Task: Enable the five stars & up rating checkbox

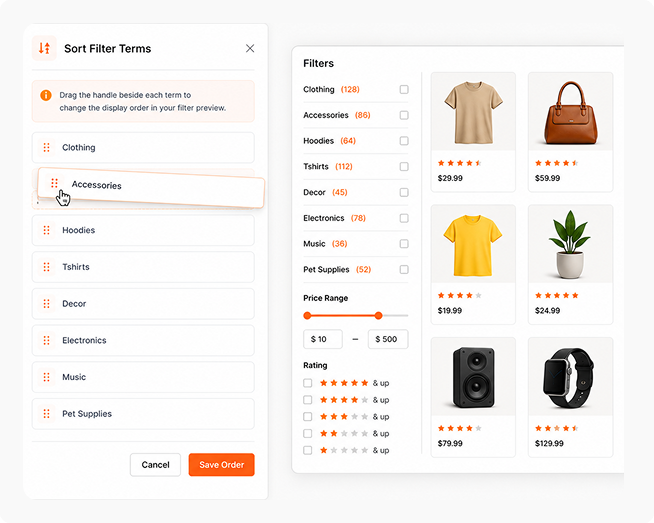Action: (x=307, y=383)
